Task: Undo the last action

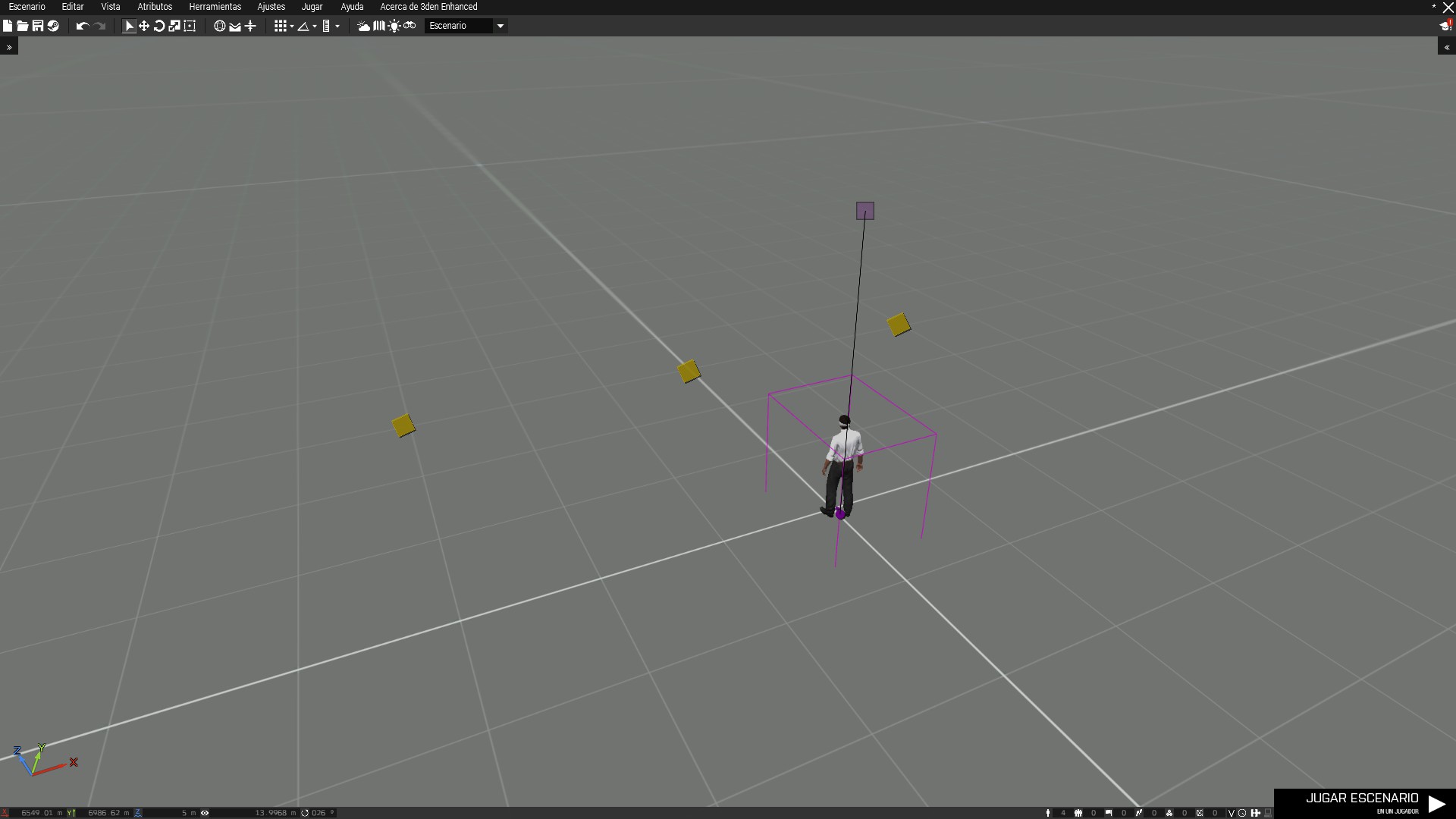Action: [x=83, y=26]
